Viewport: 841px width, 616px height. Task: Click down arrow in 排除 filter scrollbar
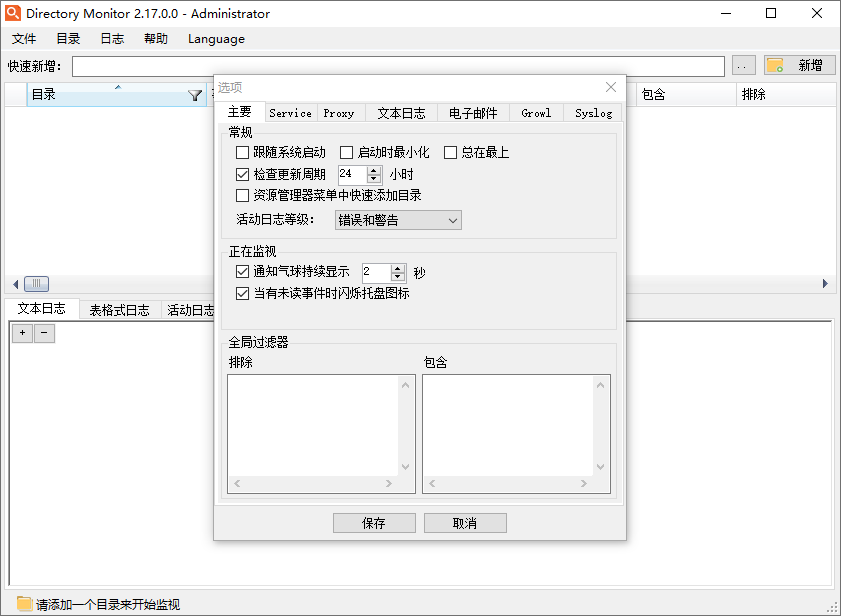pyautogui.click(x=405, y=466)
